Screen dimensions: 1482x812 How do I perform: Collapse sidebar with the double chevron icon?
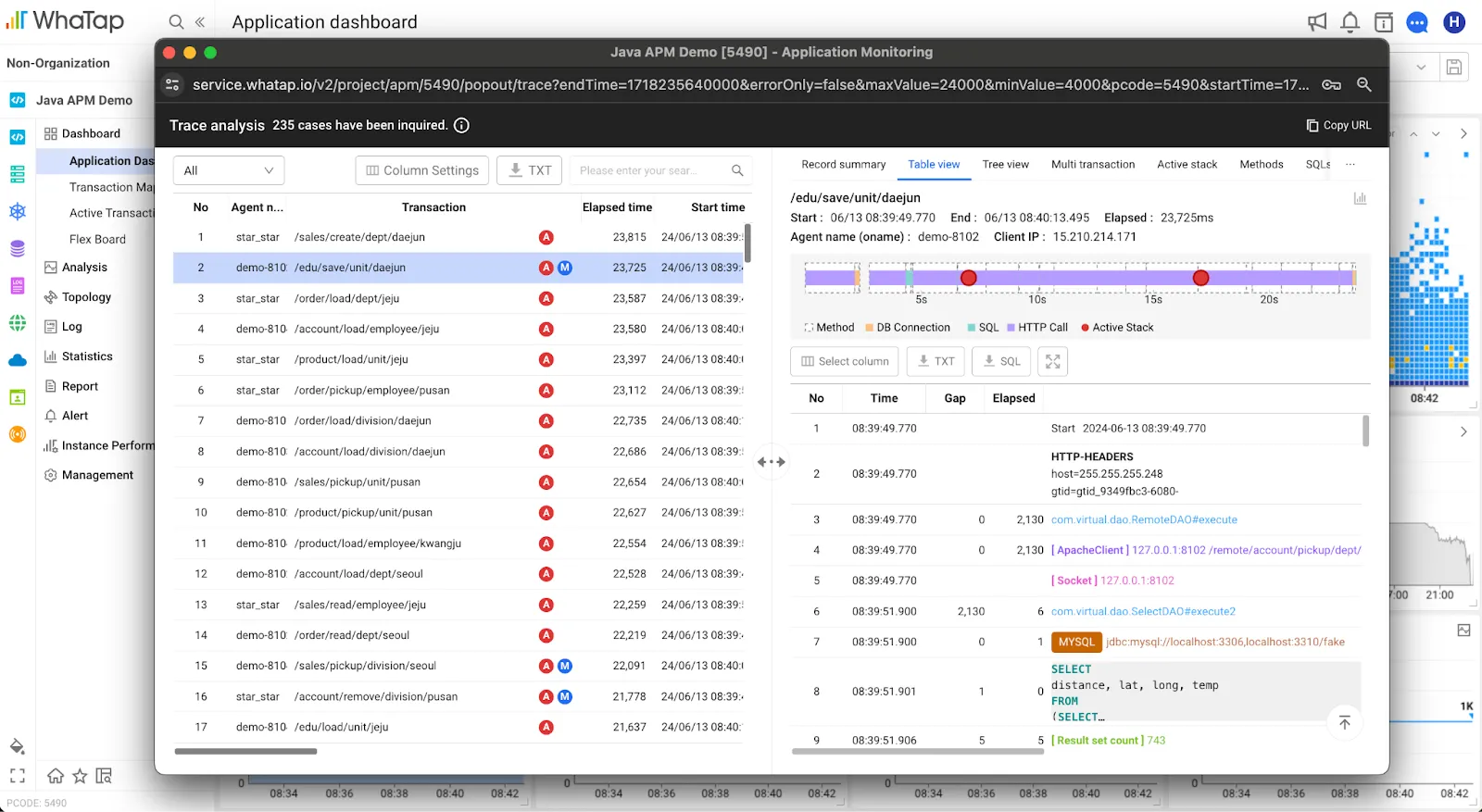[199, 21]
